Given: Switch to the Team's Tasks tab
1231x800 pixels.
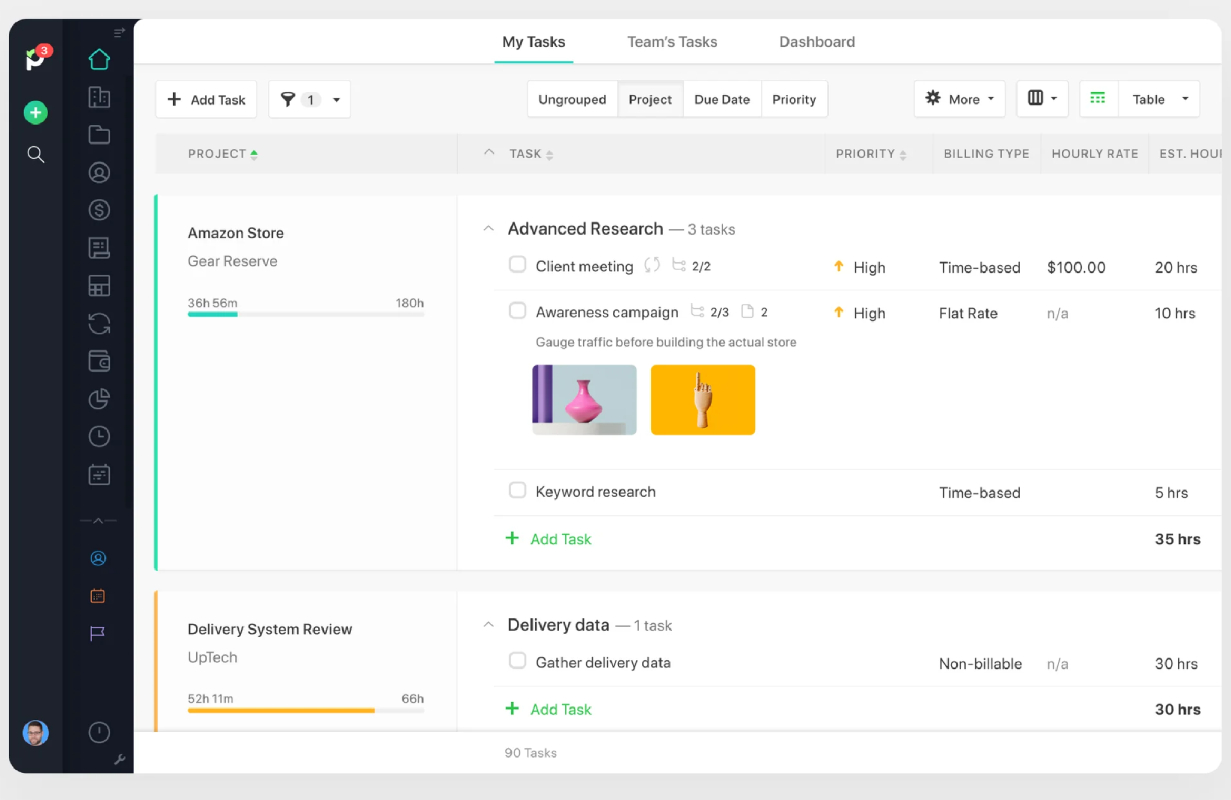Looking at the screenshot, I should pos(672,42).
